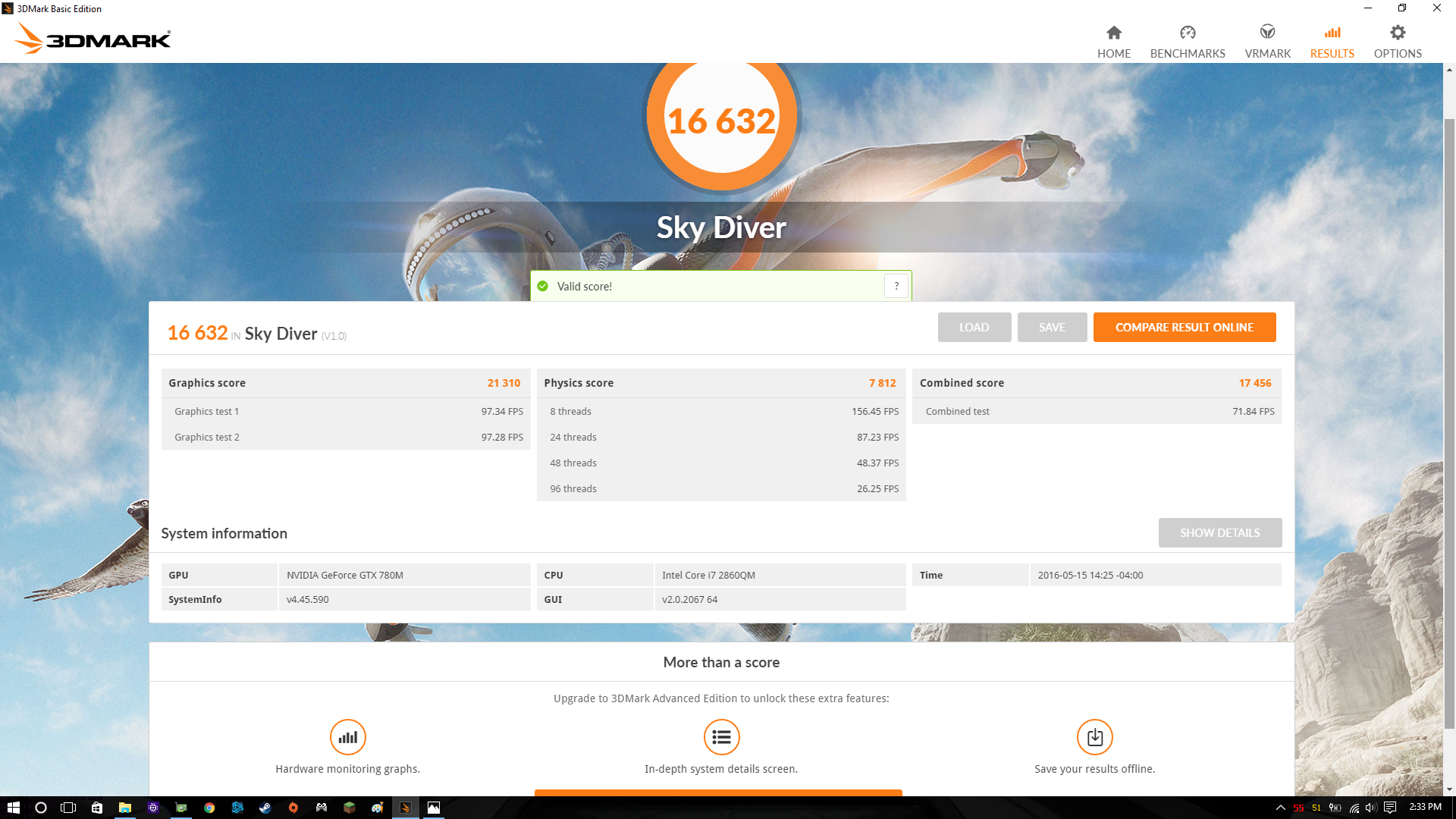This screenshot has height=819, width=1456.
Task: Click the 96 threads row
Action: point(721,488)
